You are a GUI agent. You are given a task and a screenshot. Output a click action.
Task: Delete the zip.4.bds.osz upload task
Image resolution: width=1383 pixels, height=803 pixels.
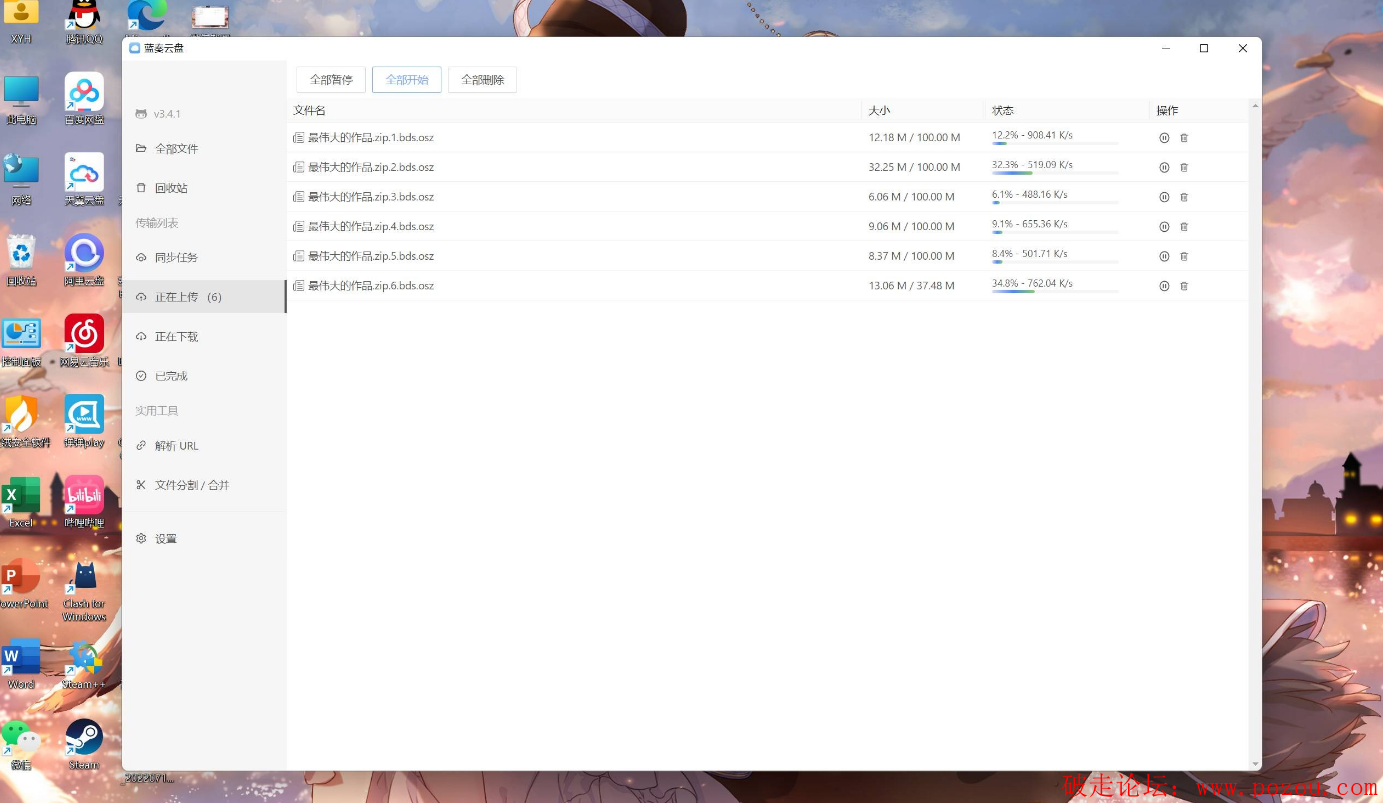tap(1184, 227)
